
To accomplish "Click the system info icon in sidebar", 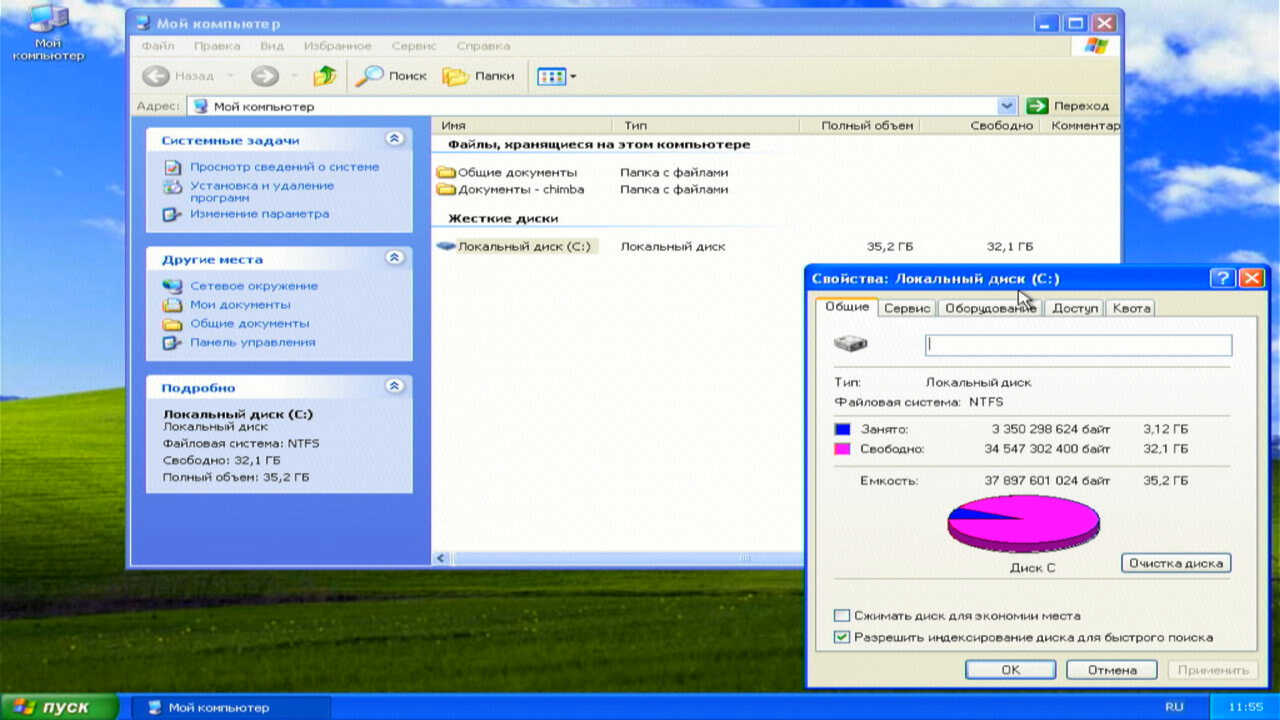I will (x=173, y=167).
